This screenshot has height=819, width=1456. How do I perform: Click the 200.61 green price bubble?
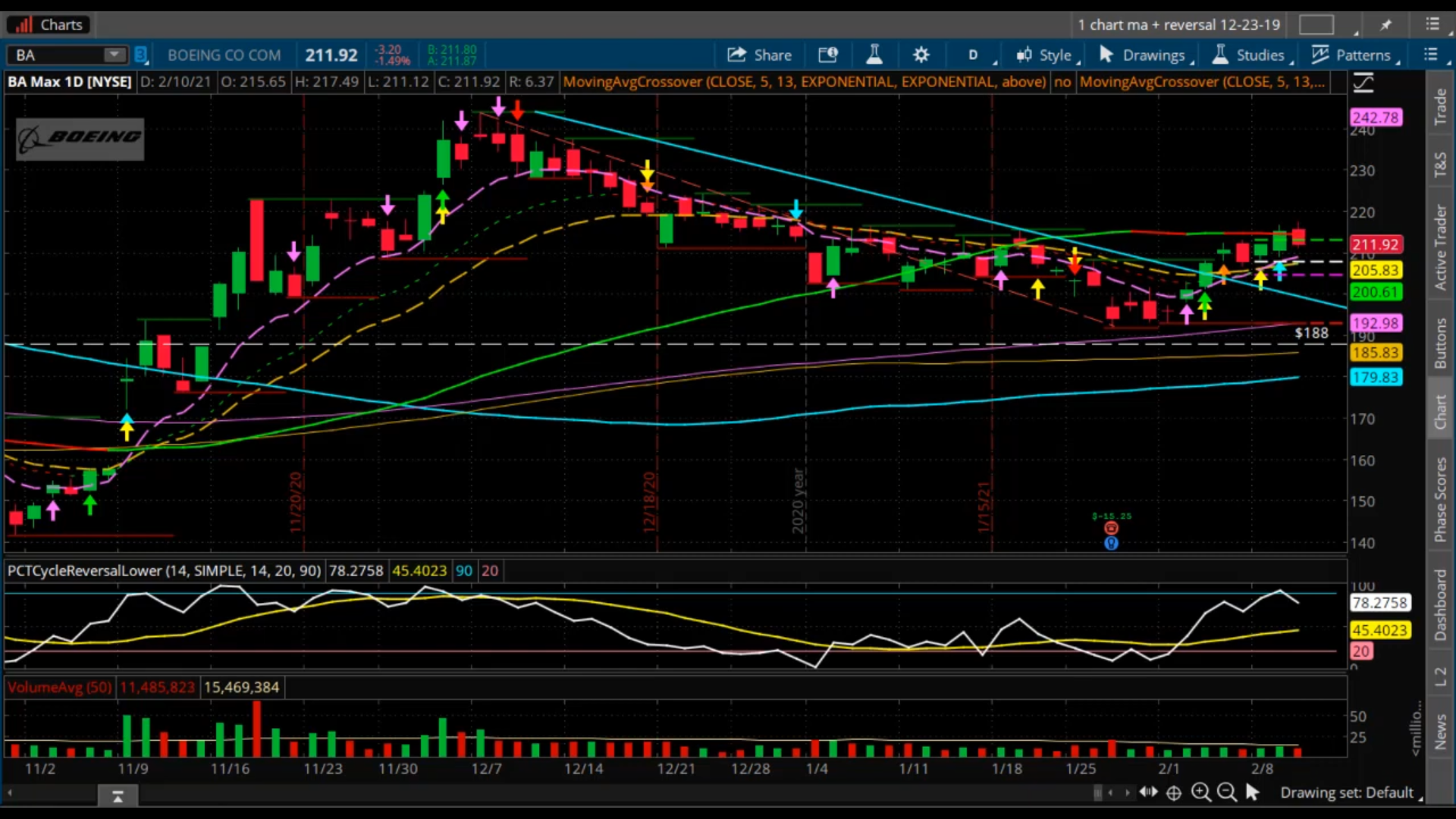click(x=1376, y=292)
